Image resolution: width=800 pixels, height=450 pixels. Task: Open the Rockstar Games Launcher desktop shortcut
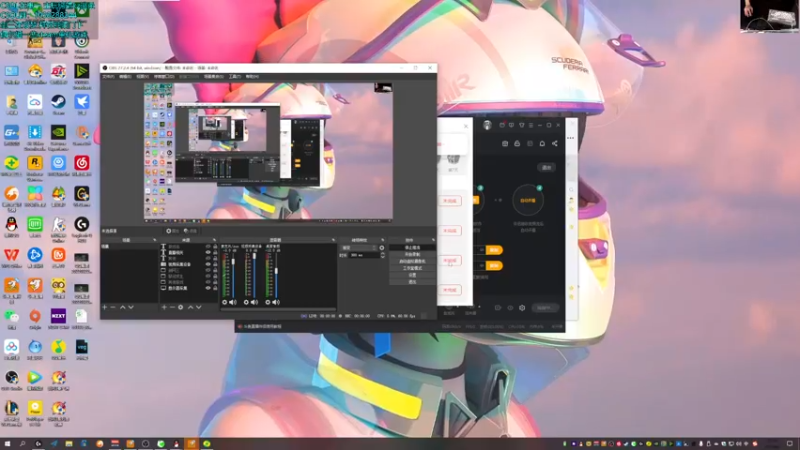click(35, 164)
